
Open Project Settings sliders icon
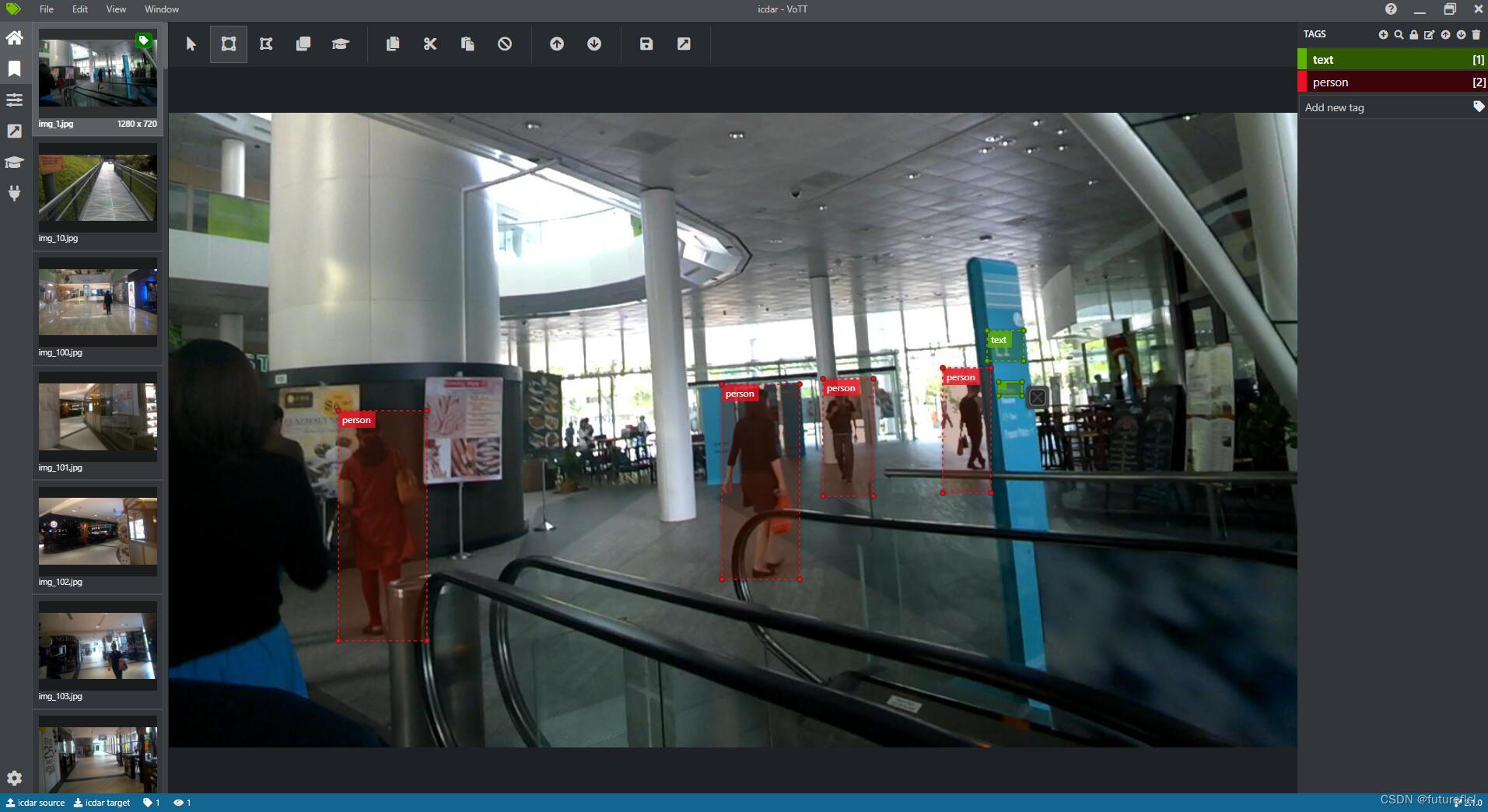pyautogui.click(x=14, y=100)
